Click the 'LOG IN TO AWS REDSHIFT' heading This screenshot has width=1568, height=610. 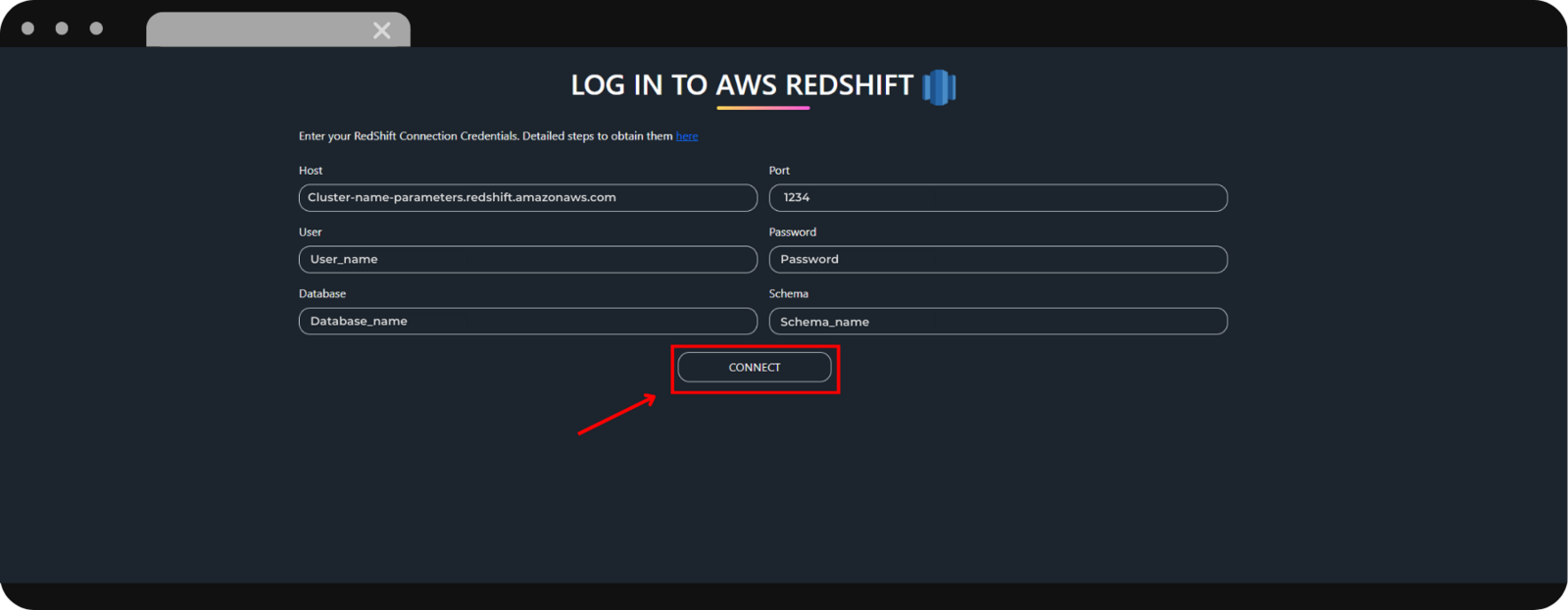pyautogui.click(x=742, y=86)
